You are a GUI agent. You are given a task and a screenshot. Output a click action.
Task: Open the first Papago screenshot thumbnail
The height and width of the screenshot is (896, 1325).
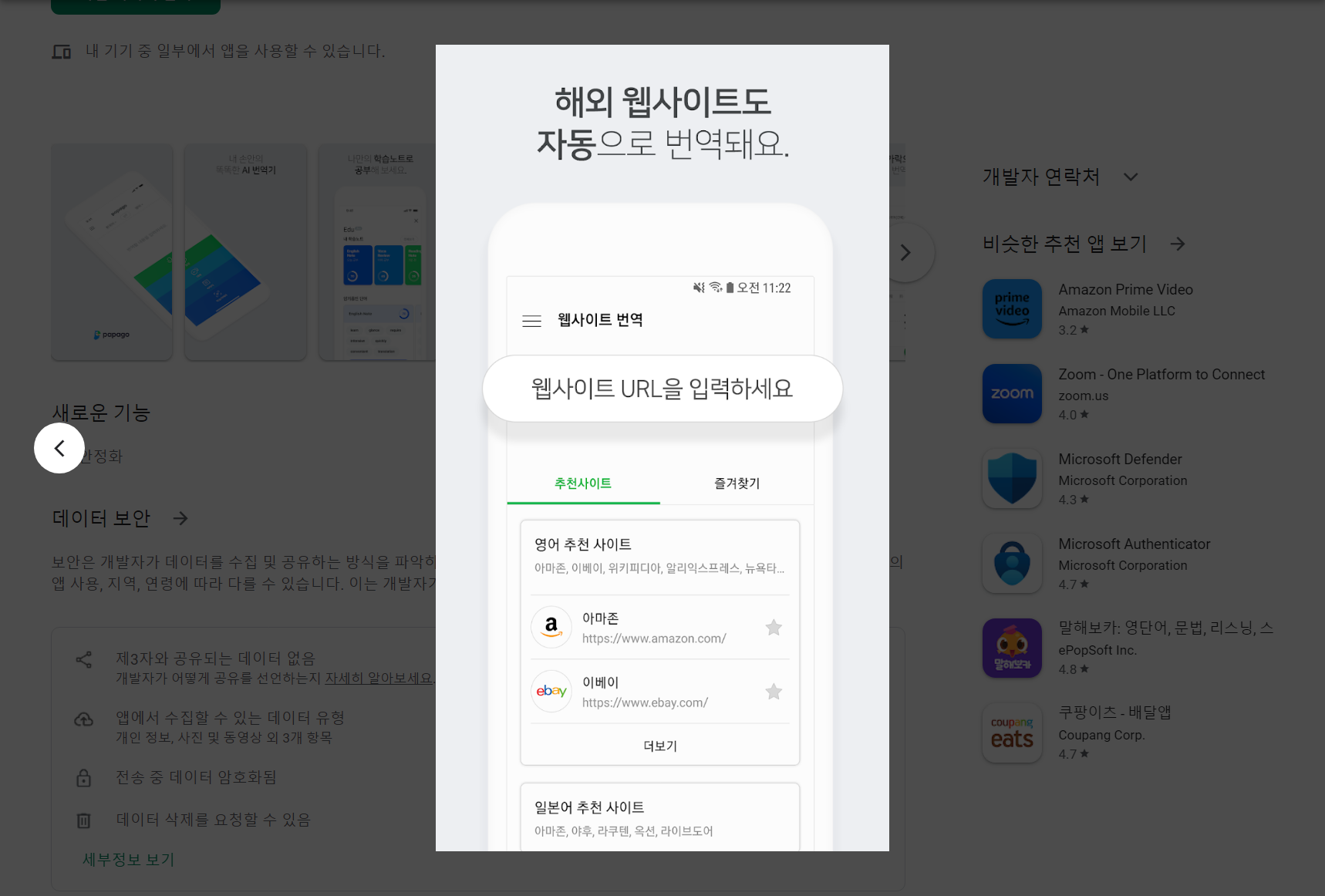click(x=112, y=252)
